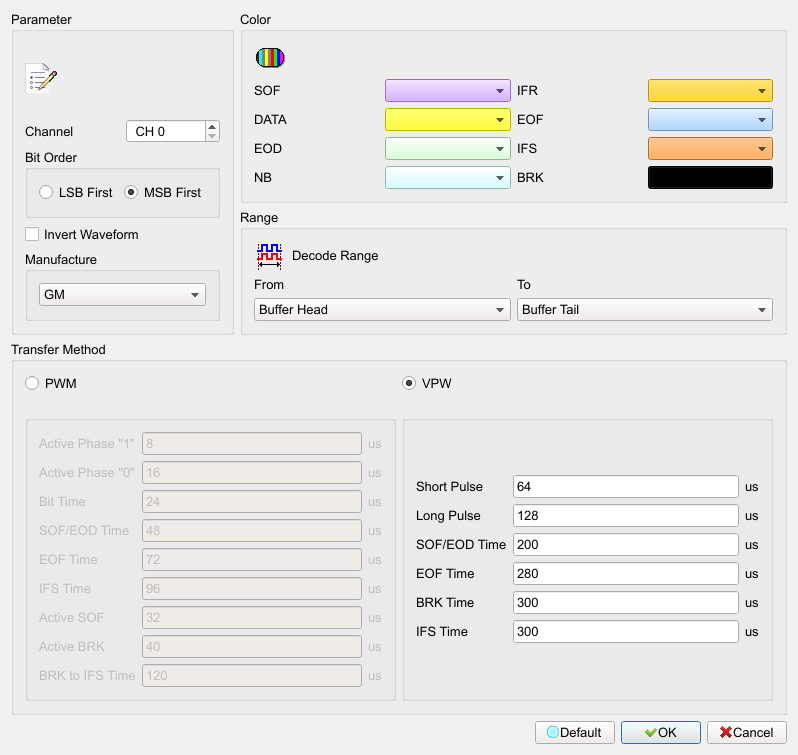Open the IFS orange color dropdown

710,149
